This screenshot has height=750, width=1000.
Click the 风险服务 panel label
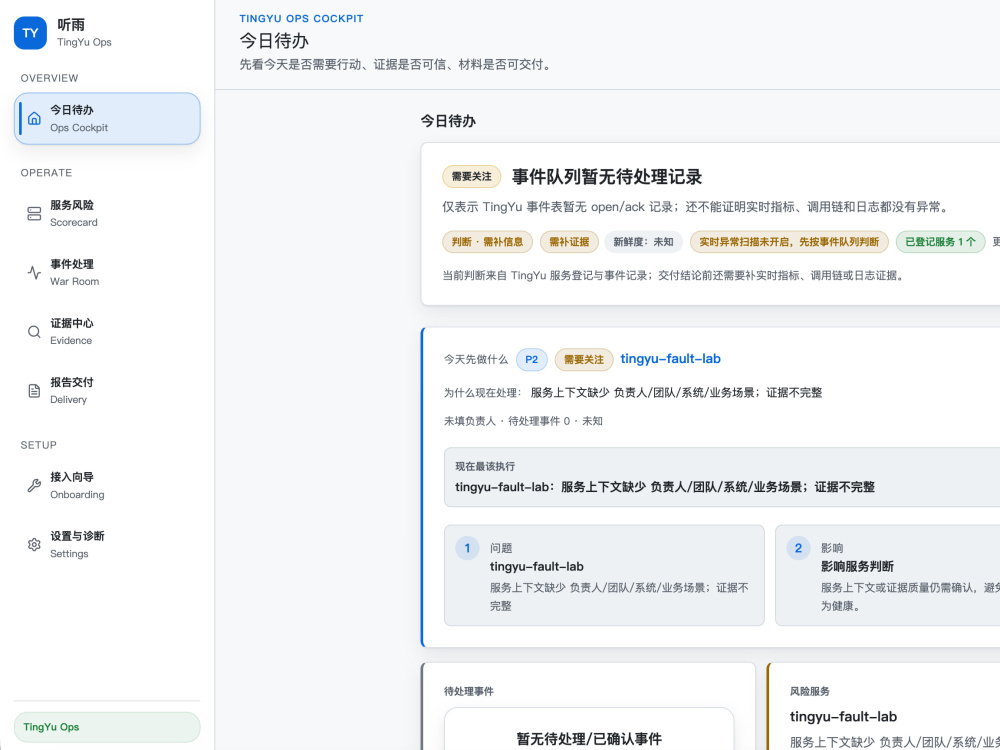point(809,691)
